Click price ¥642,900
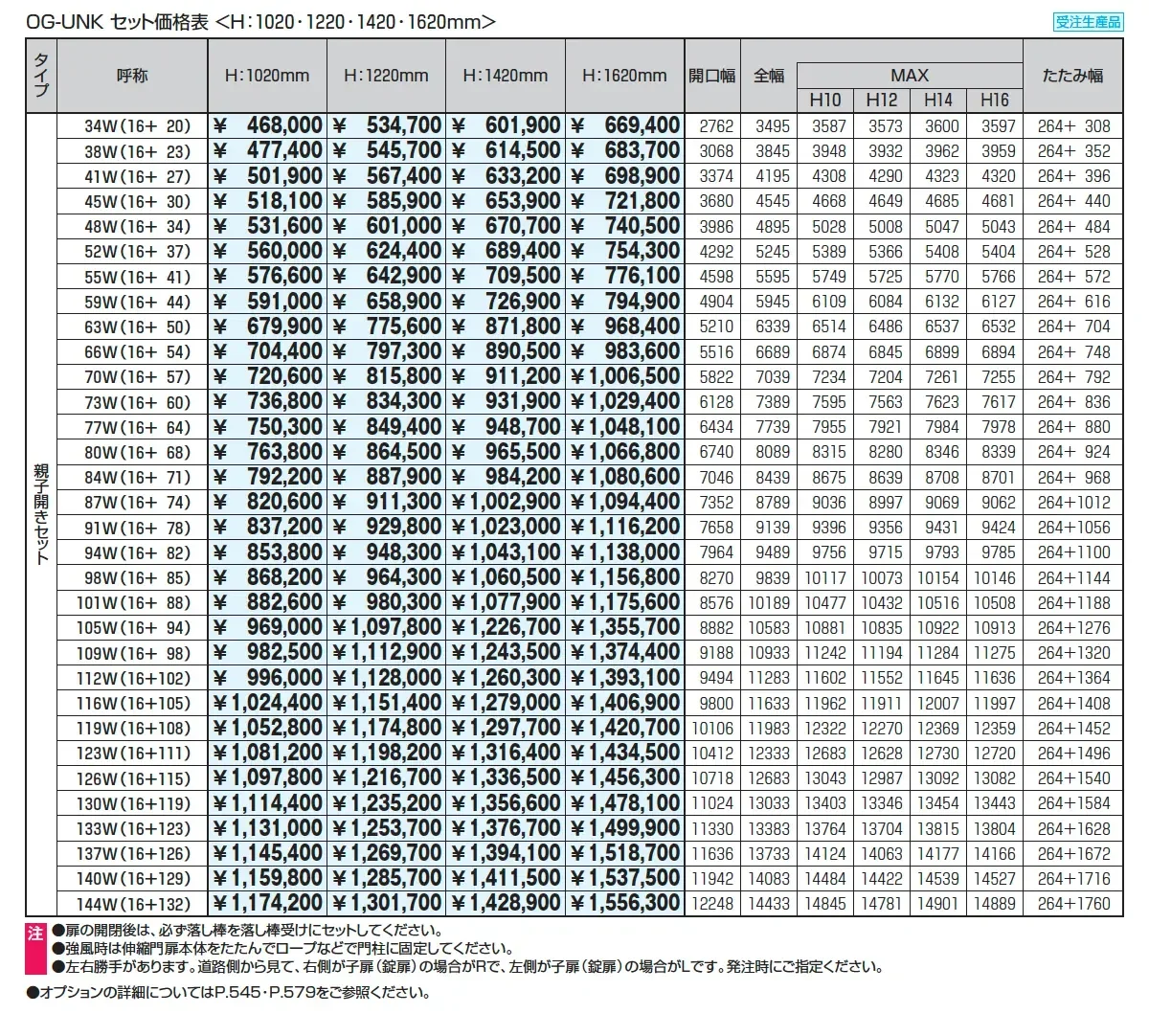Viewport: 1149px width, 1036px height. coord(387,276)
